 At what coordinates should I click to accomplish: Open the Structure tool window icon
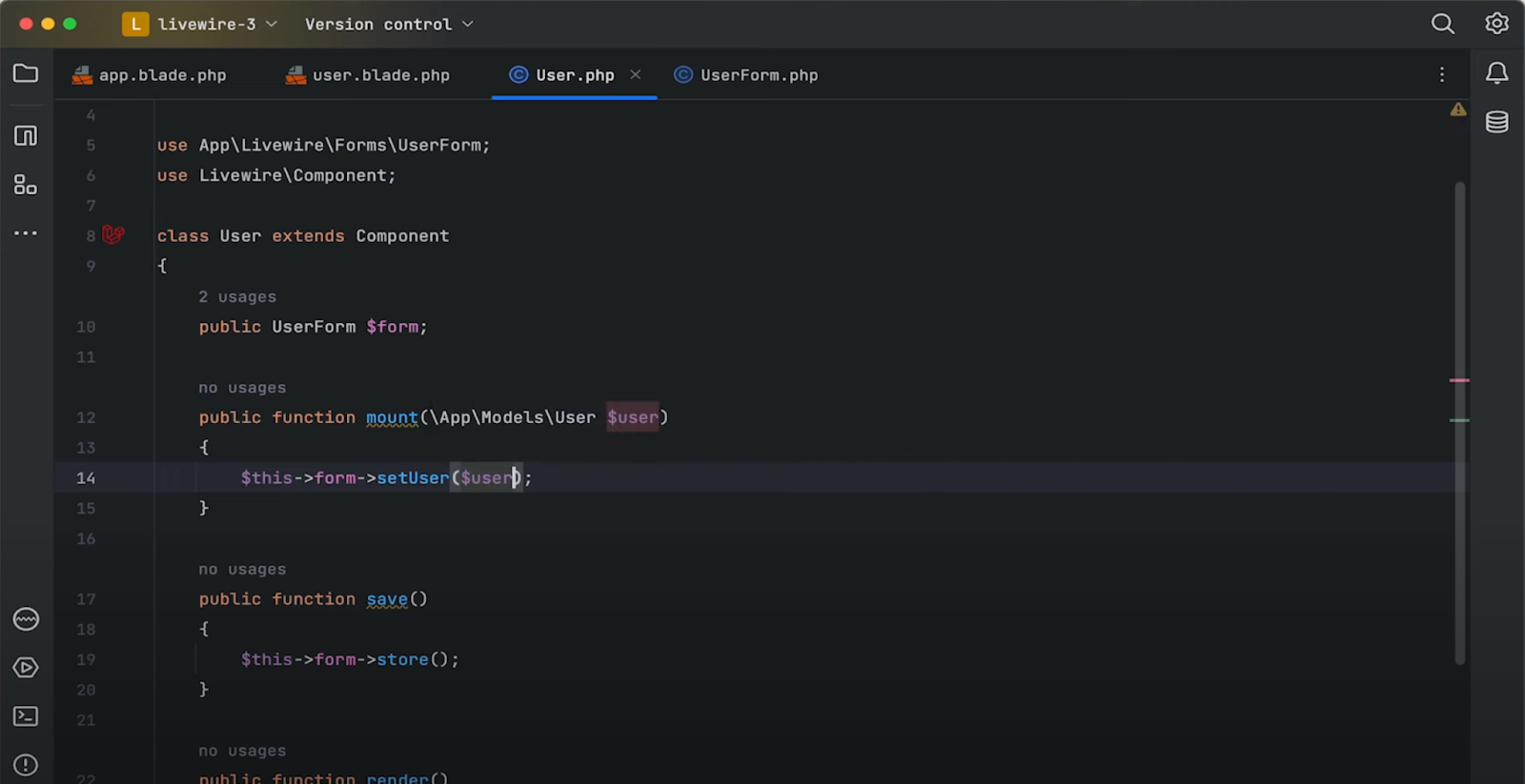[x=26, y=135]
